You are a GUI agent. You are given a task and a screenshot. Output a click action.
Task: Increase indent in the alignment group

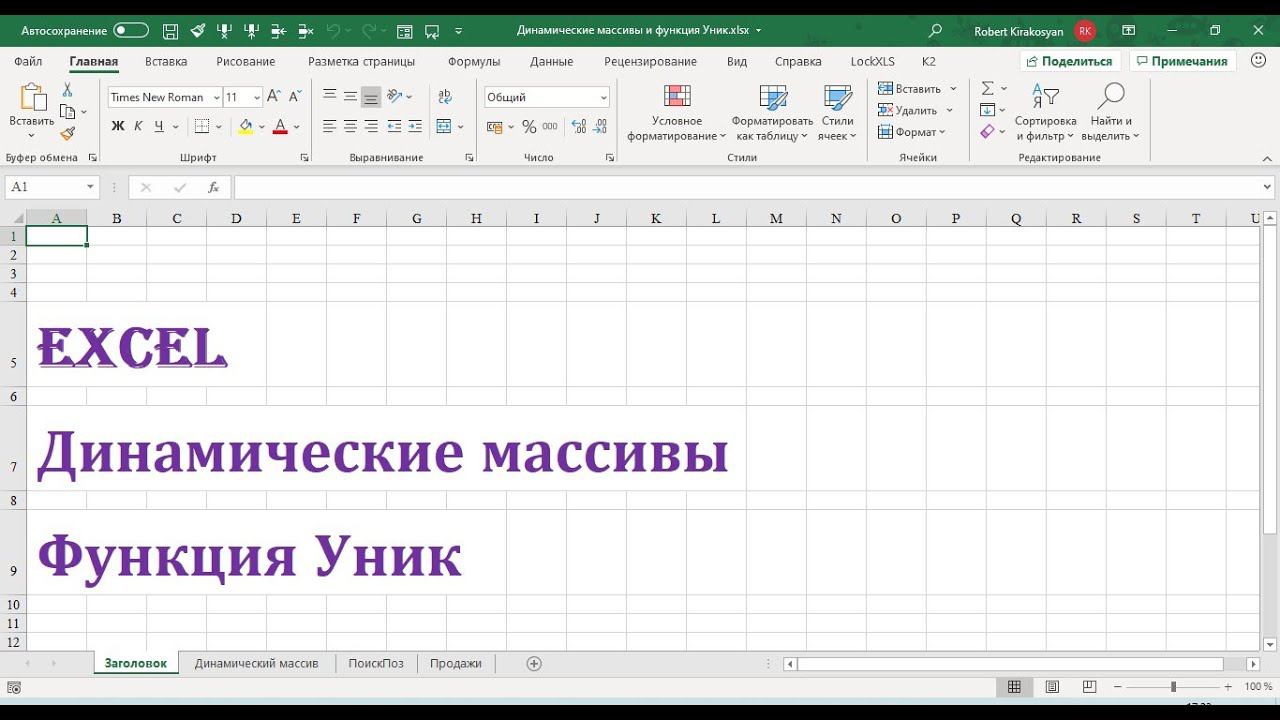coord(415,126)
